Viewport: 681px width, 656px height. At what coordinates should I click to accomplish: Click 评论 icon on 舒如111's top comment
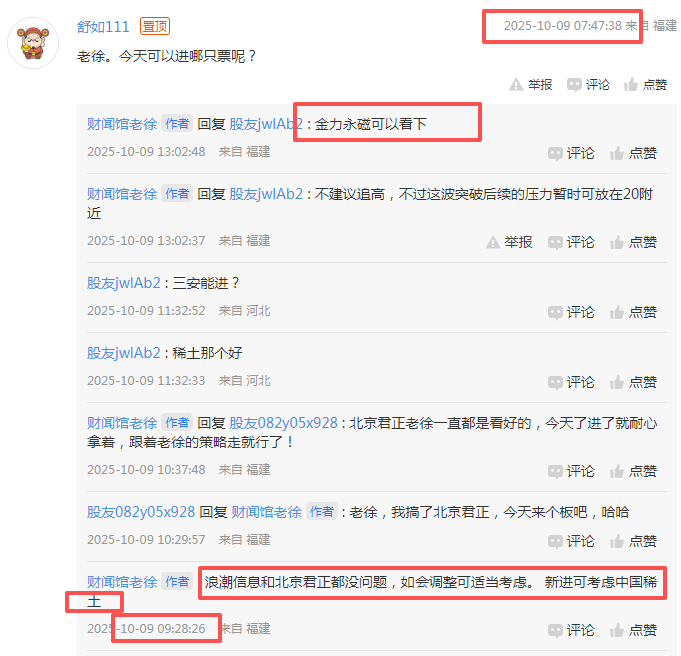pos(588,84)
